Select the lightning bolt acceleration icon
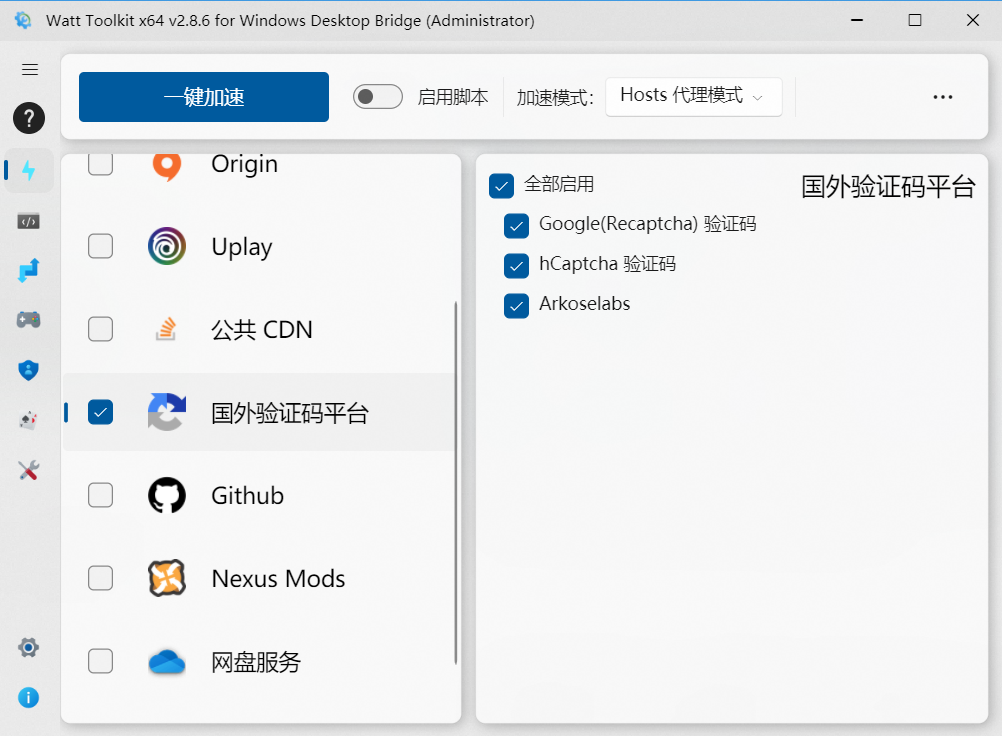Image resolution: width=1002 pixels, height=736 pixels. (x=29, y=170)
